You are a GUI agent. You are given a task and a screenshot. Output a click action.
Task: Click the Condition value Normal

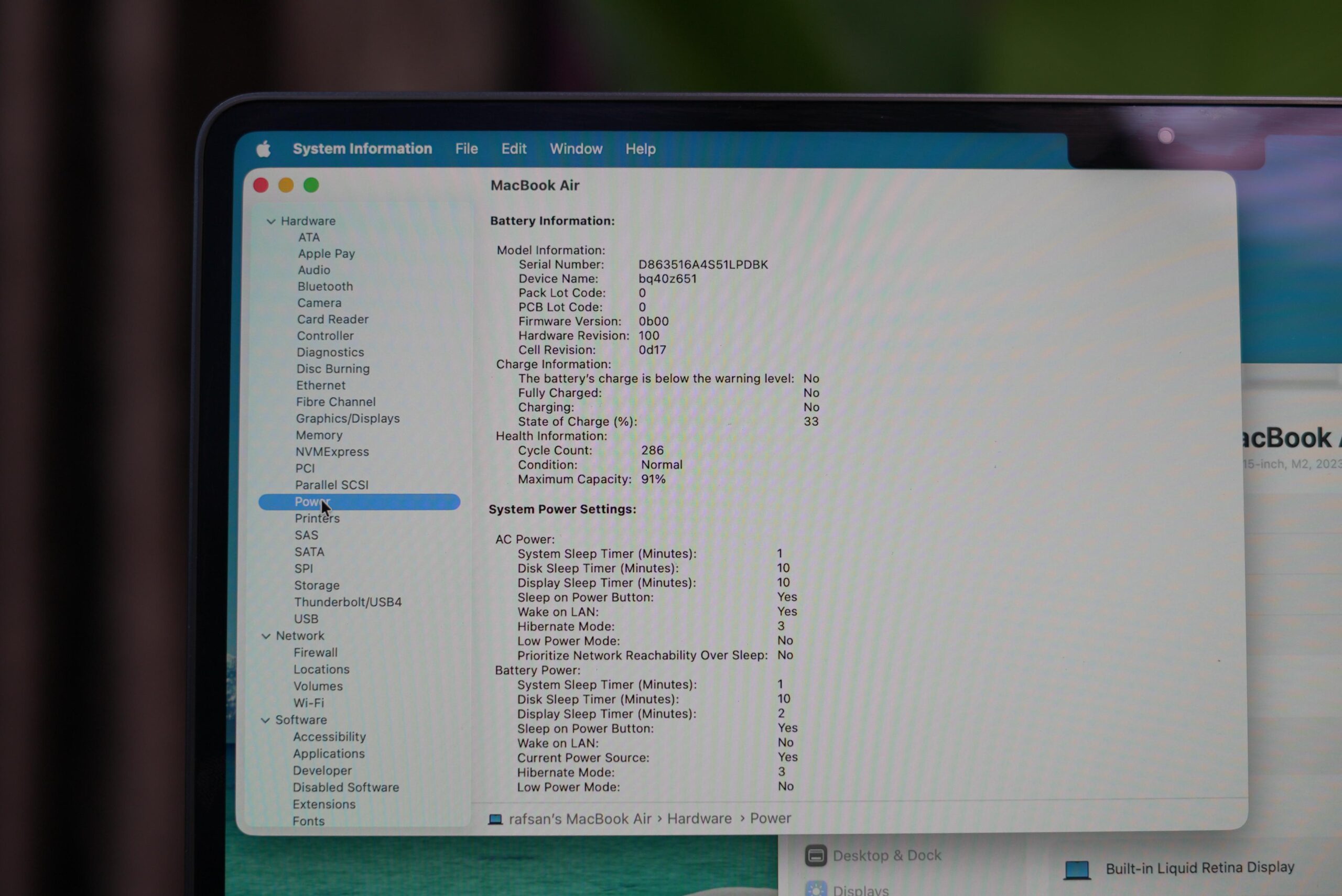pyautogui.click(x=662, y=465)
